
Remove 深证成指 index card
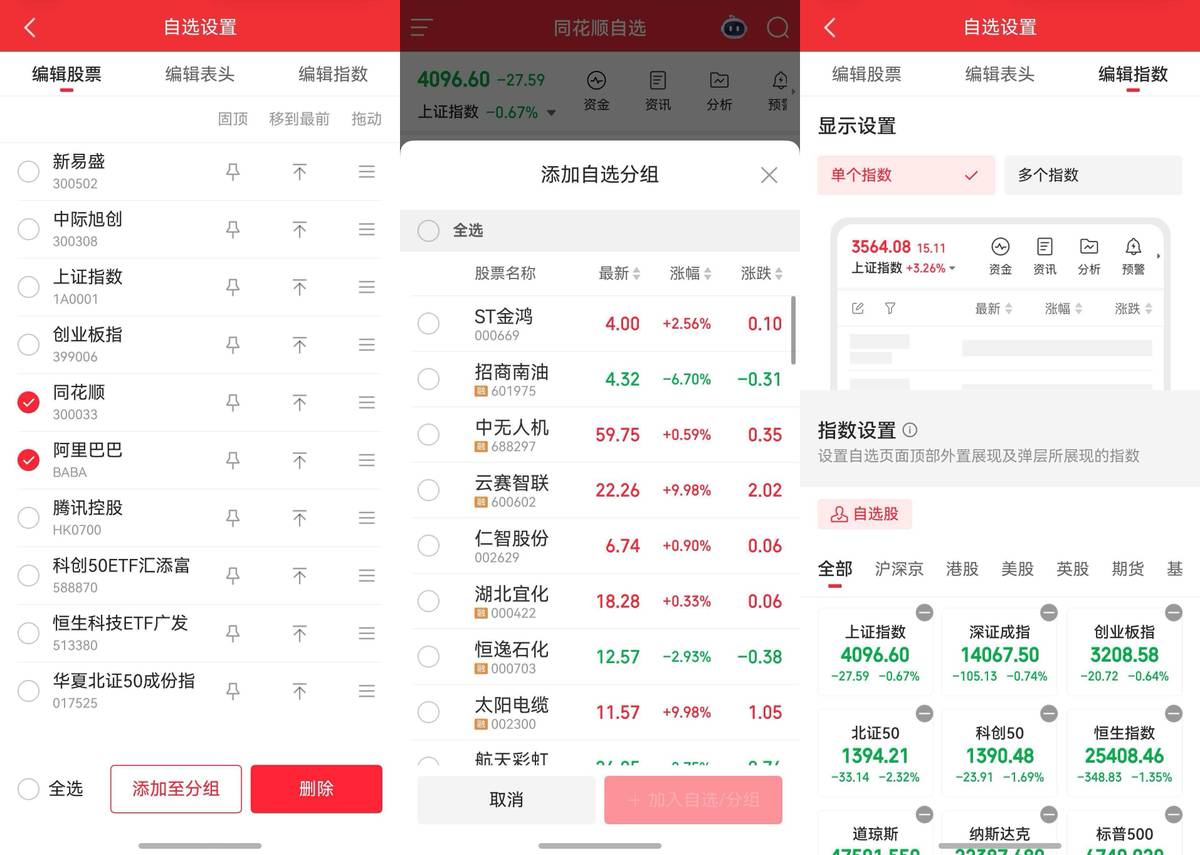1049,612
